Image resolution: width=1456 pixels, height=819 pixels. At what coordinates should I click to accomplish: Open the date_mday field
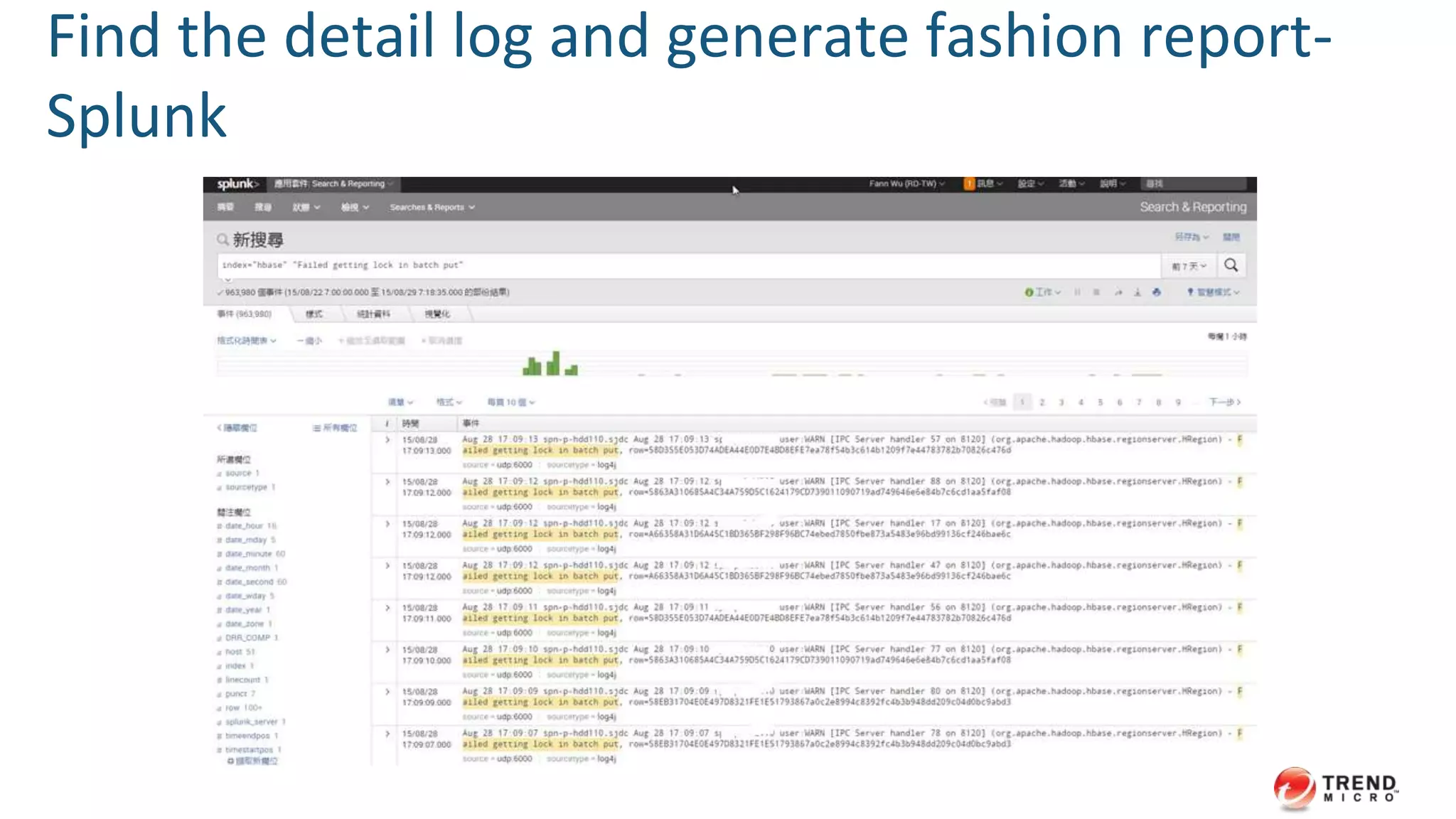tap(245, 540)
